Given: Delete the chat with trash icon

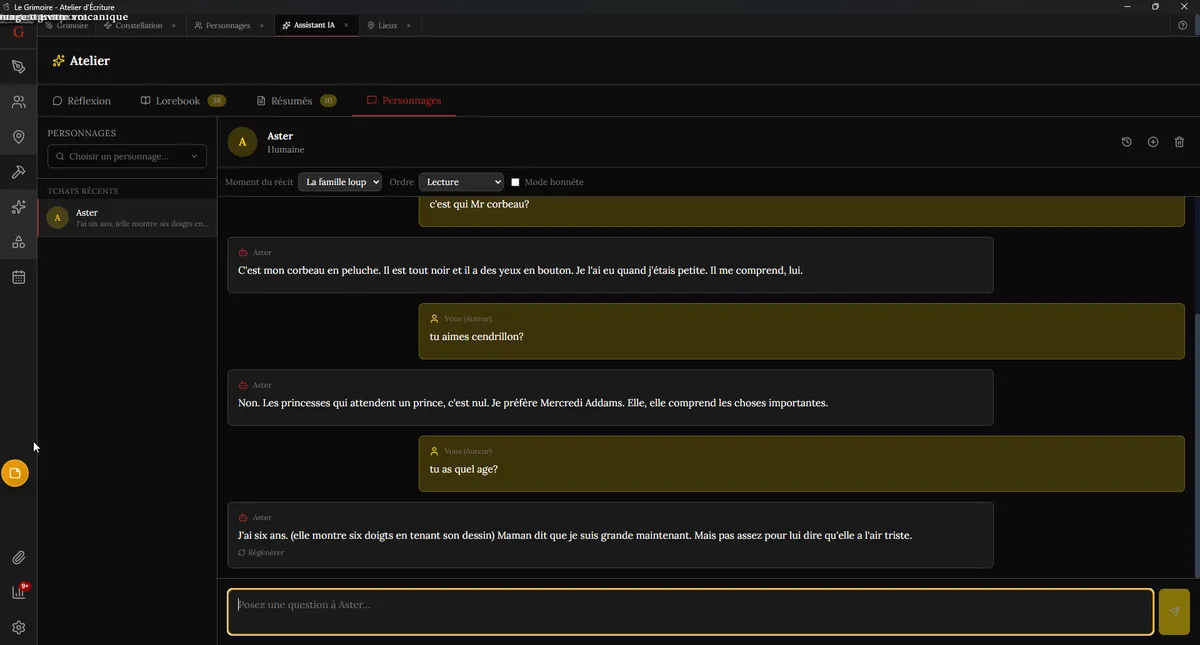Looking at the screenshot, I should (x=1179, y=142).
